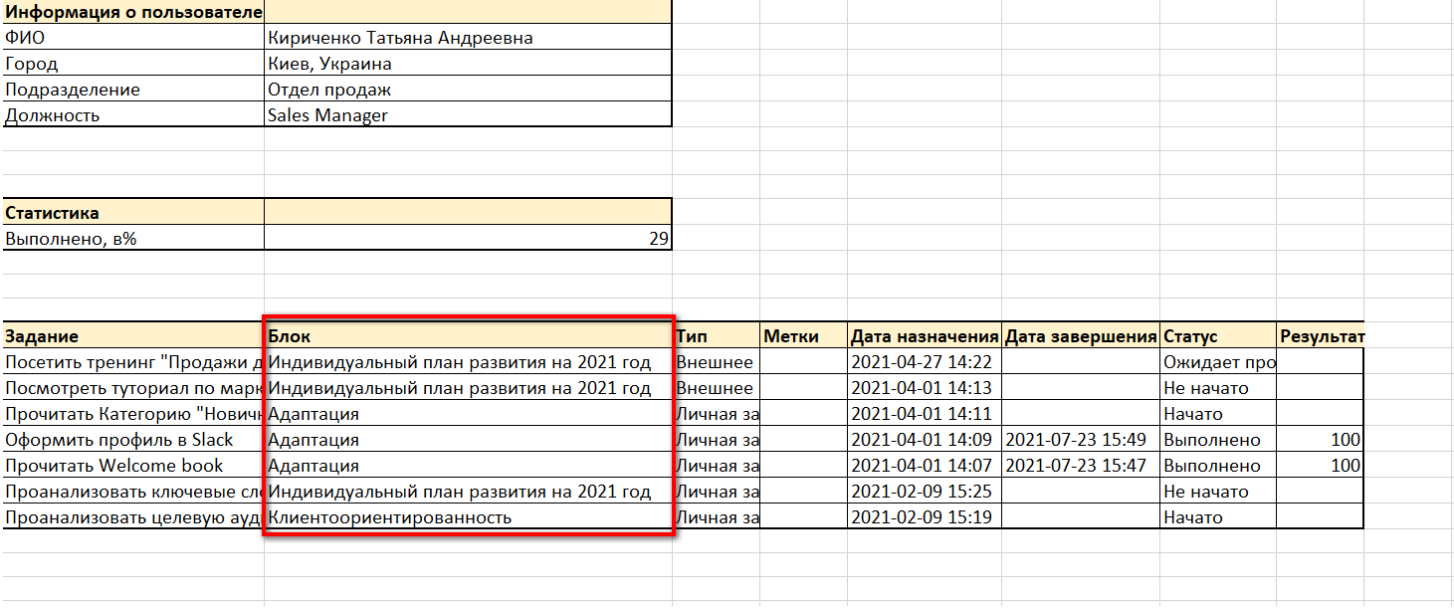Select the 'Кириченко Татьяна Андреевна' cell
Image resolution: width=1454 pixels, height=609 pixels.
pos(468,37)
